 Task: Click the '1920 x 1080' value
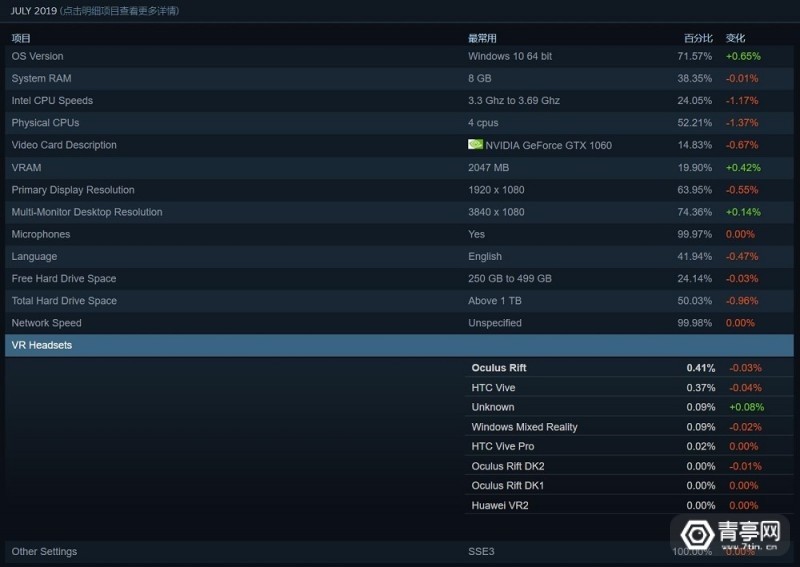point(496,190)
